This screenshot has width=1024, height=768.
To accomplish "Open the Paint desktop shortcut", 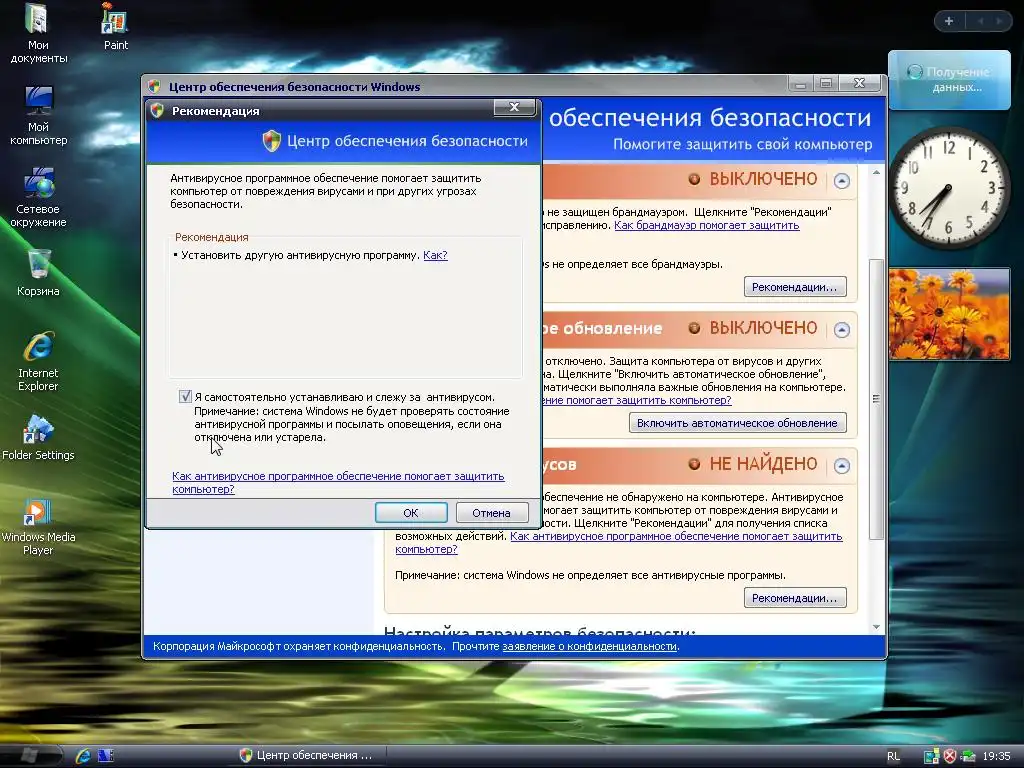I will tap(116, 27).
